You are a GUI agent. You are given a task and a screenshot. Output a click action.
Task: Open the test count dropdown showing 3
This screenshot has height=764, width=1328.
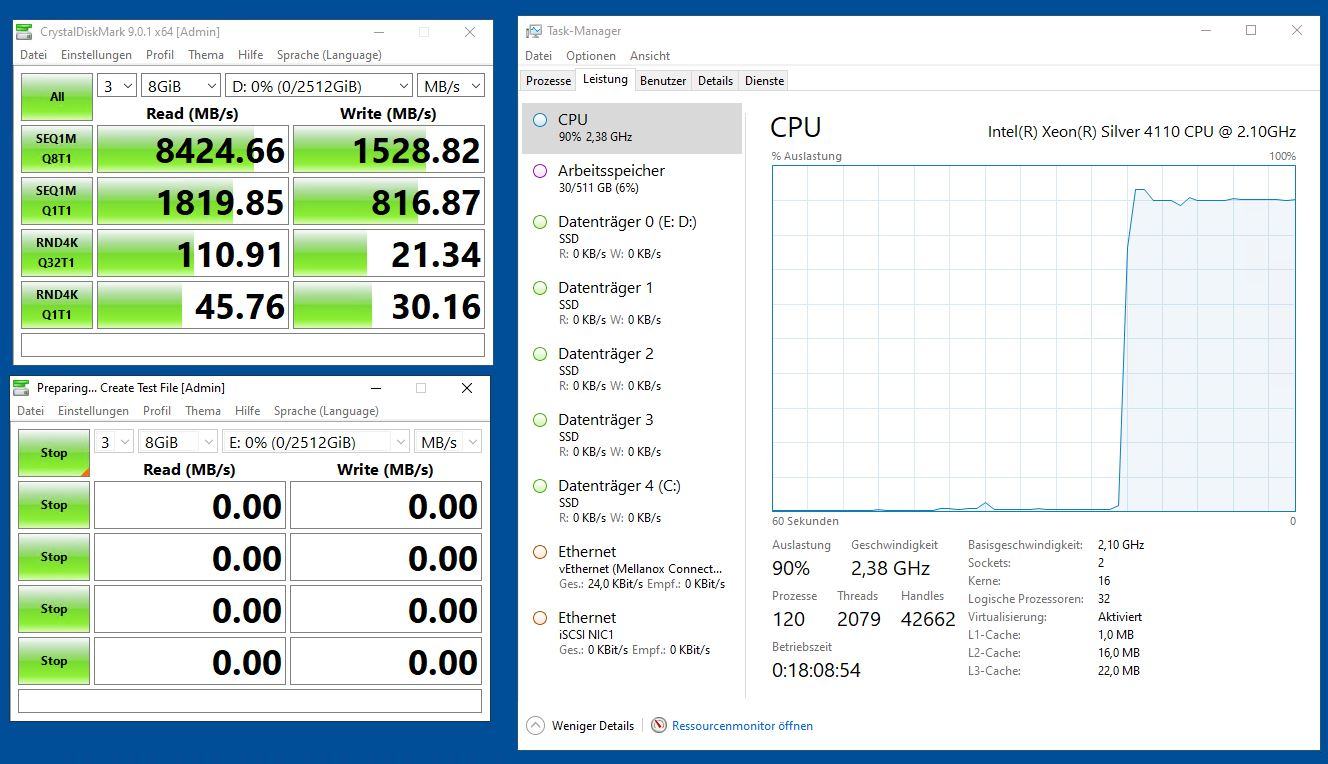pos(114,85)
